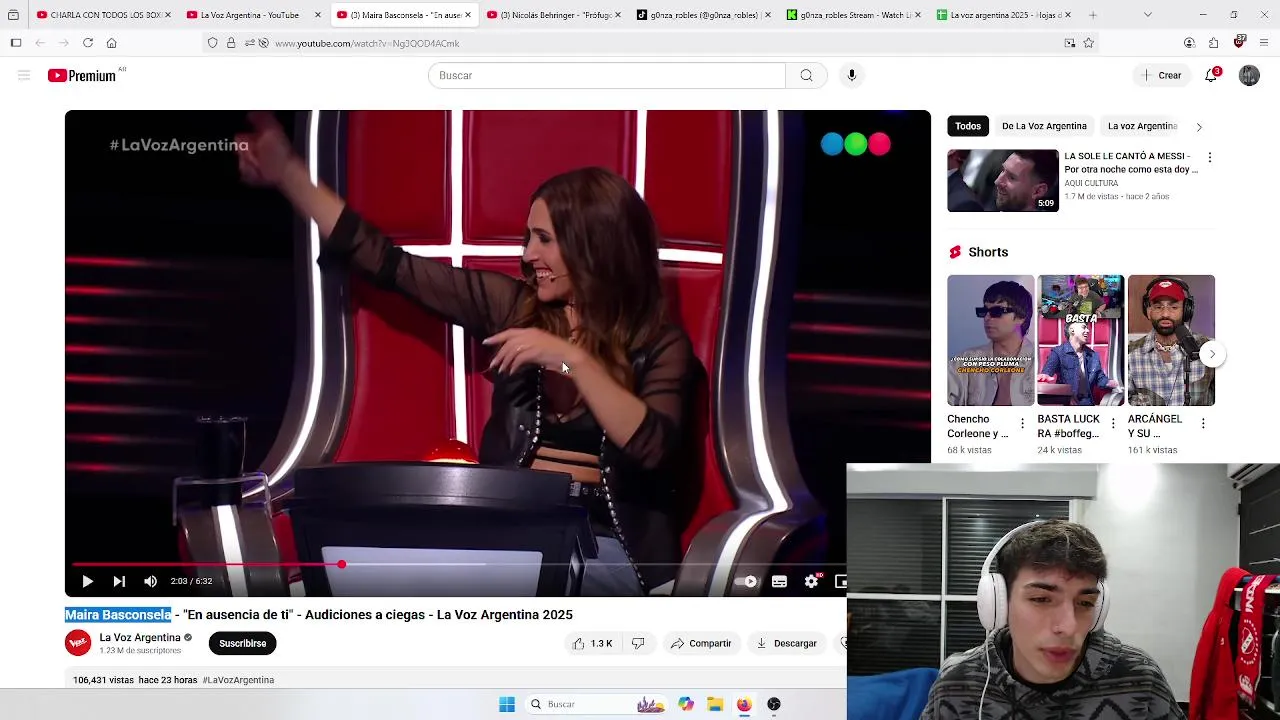Open Windows Start menu
Screen dimensions: 1280x720
(507, 704)
